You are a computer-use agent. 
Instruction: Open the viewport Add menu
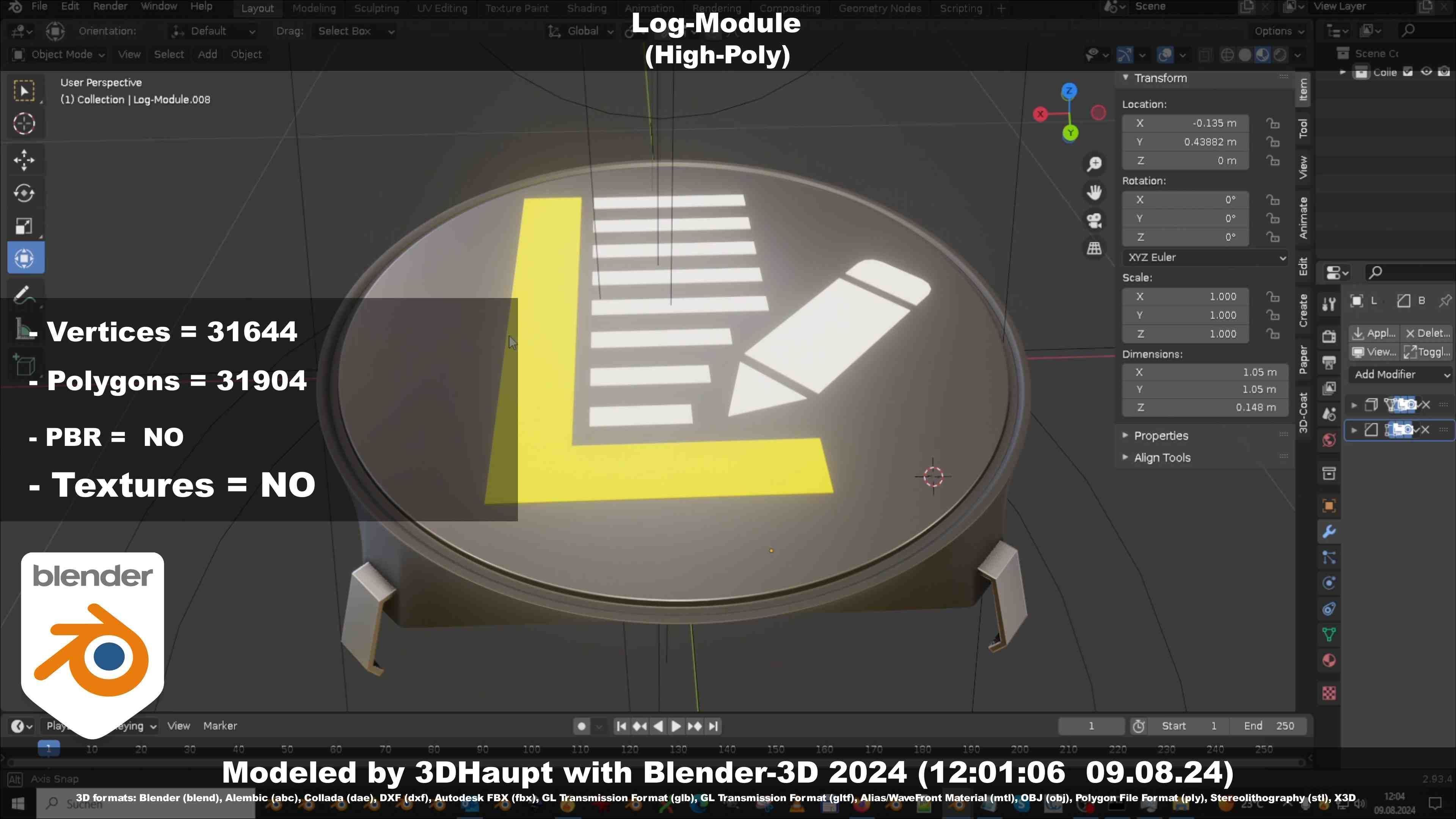[x=207, y=55]
